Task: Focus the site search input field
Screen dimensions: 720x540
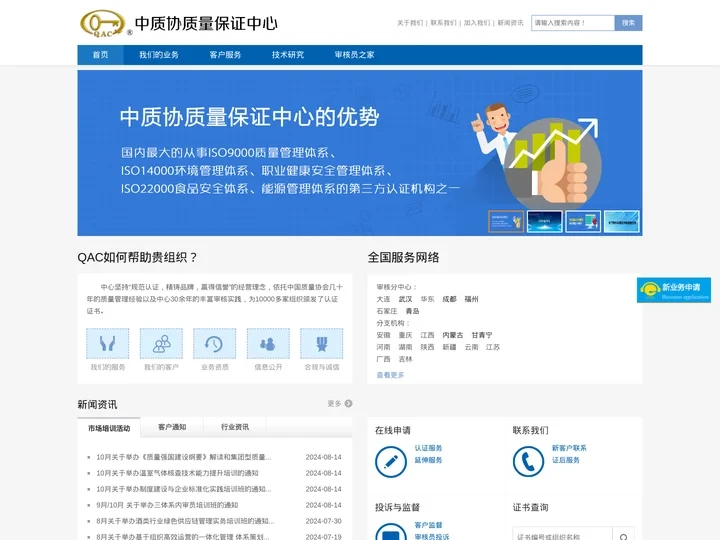Action: [x=573, y=23]
